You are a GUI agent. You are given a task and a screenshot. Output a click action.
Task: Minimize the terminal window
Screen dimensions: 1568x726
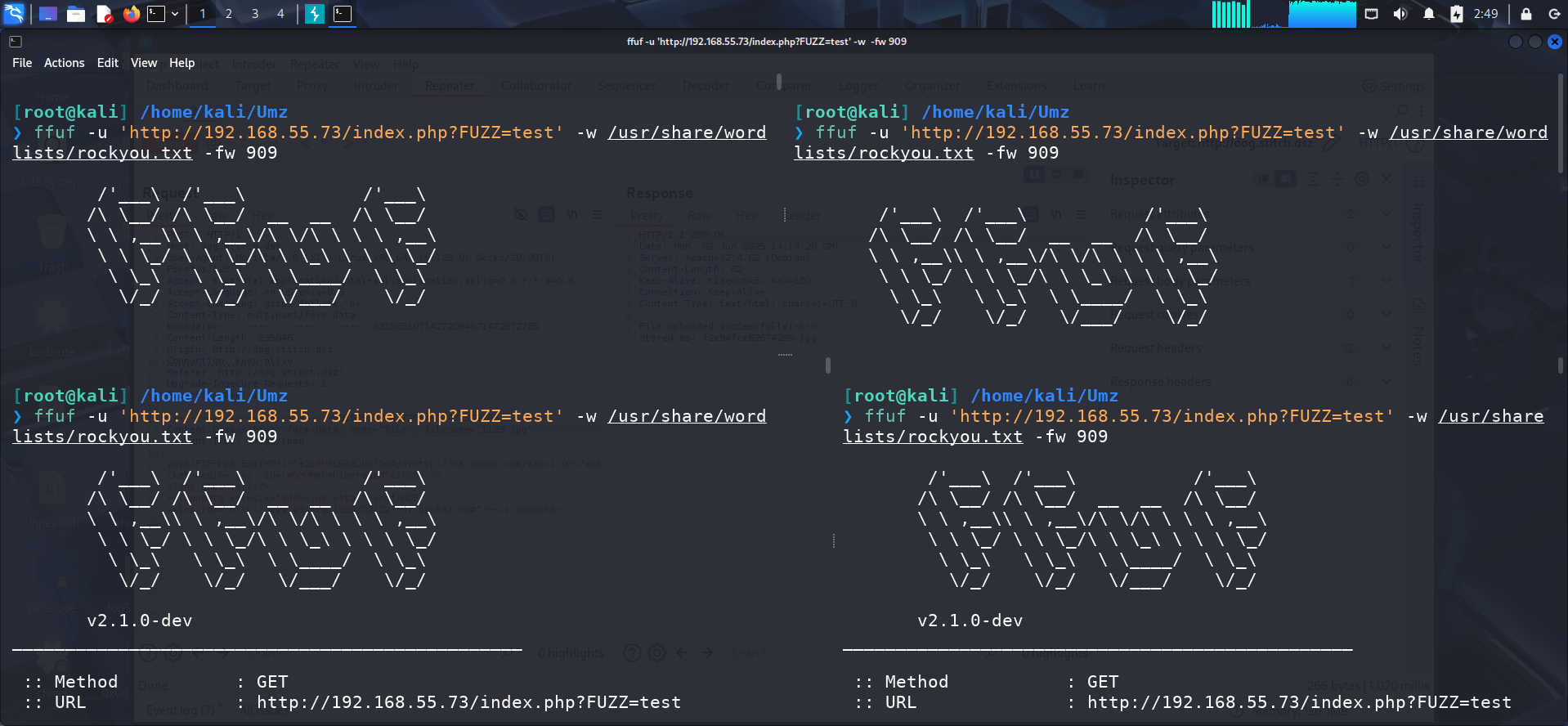click(x=1515, y=42)
